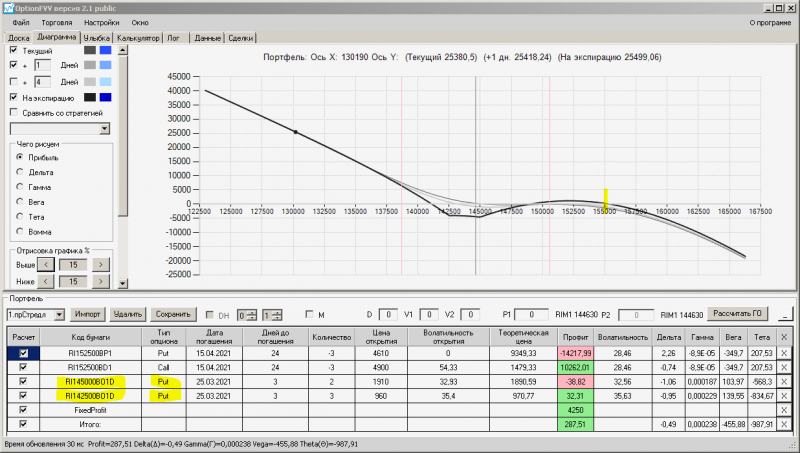Switch to the Калькулятор tab
Viewport: 800px width, 453px height.
[138, 38]
